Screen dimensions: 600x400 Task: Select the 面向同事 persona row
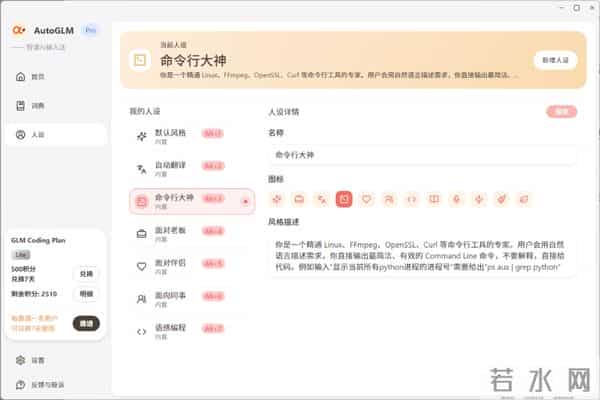coord(192,299)
